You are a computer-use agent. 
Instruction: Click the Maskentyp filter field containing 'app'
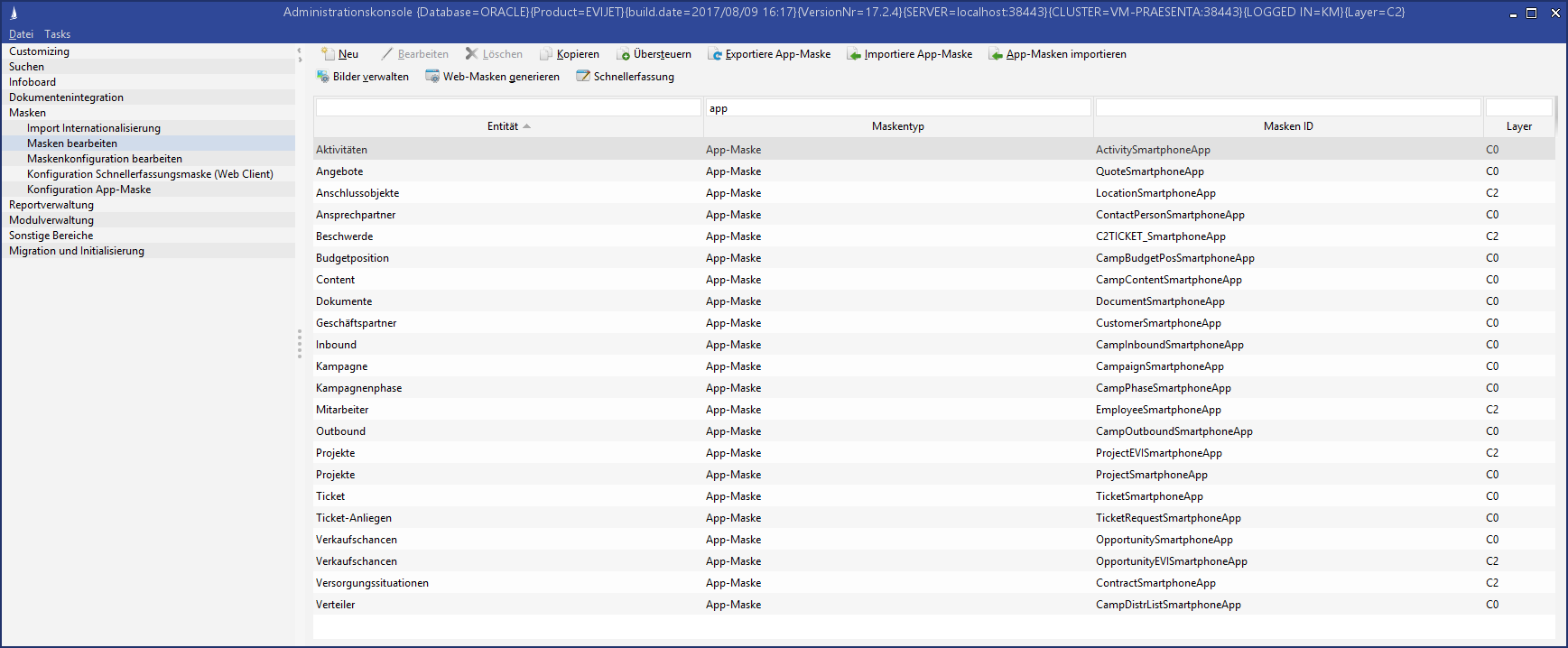pos(898,108)
